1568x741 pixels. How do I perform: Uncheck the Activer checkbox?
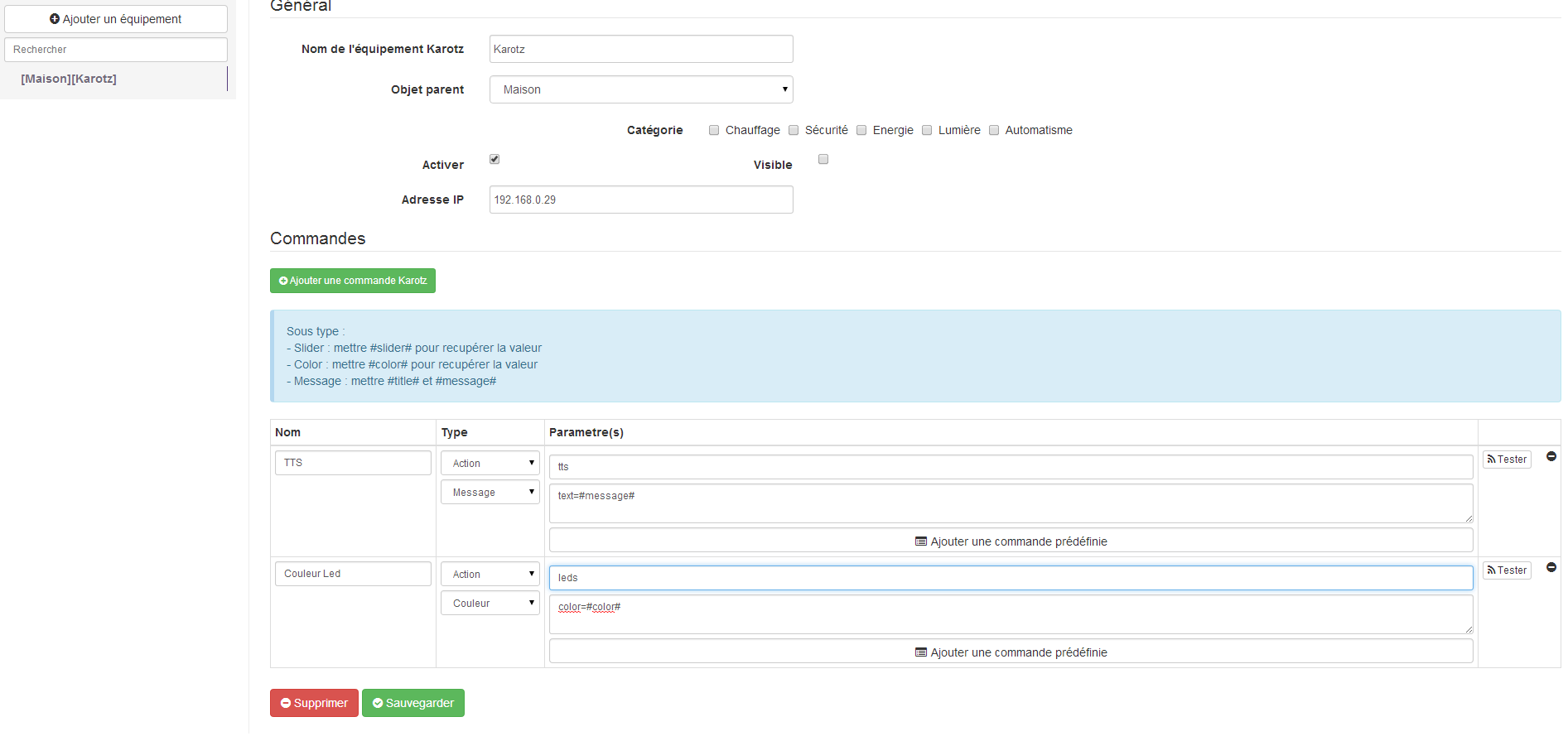point(495,159)
